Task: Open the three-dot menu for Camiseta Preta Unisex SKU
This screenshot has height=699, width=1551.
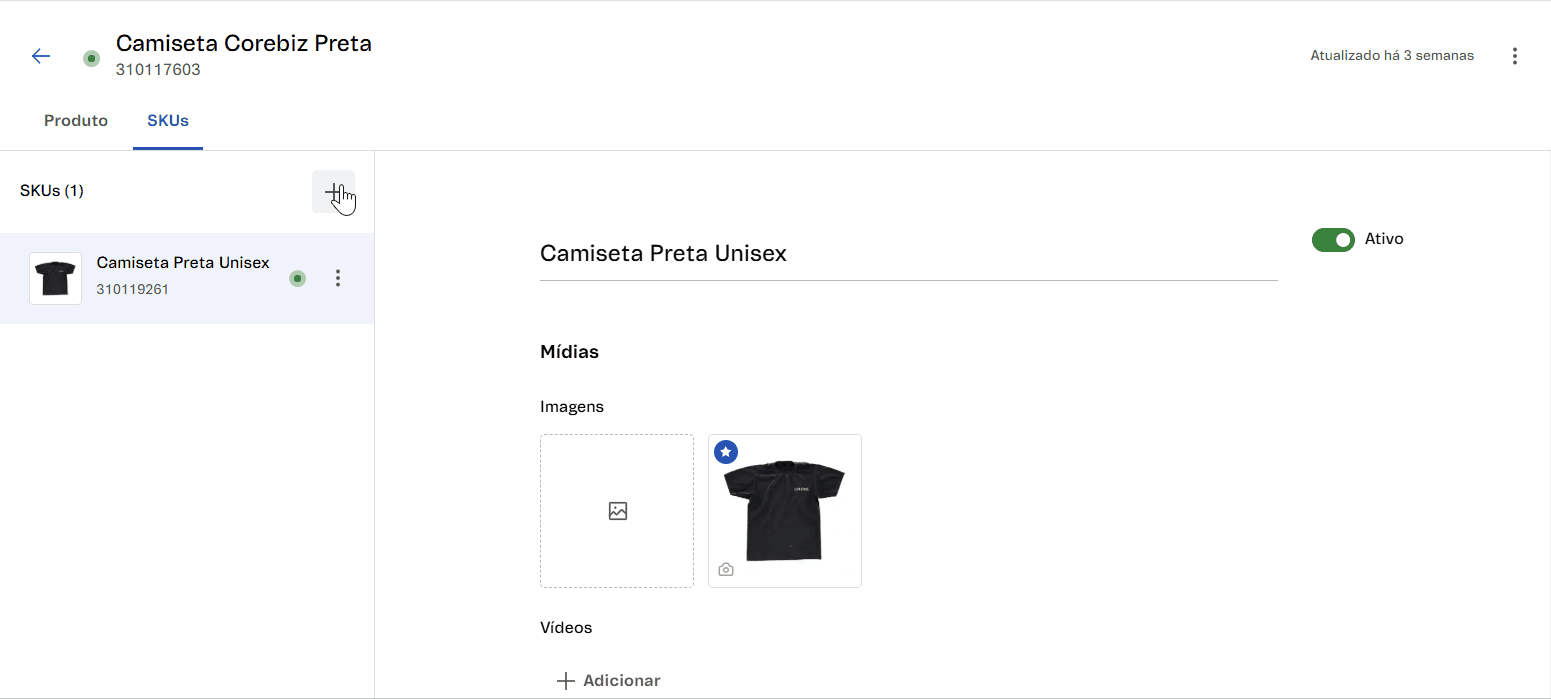Action: click(338, 278)
